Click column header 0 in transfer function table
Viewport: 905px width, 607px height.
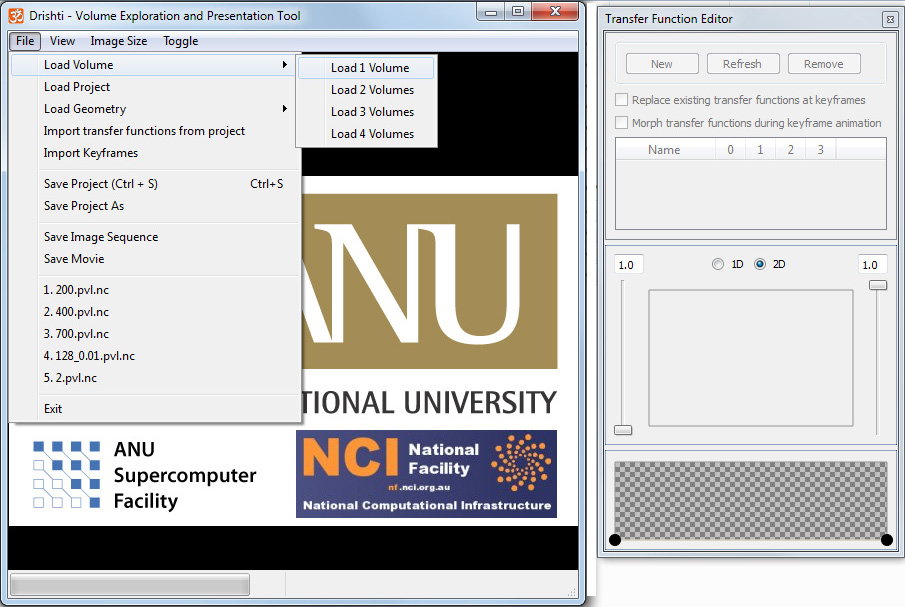coord(730,150)
